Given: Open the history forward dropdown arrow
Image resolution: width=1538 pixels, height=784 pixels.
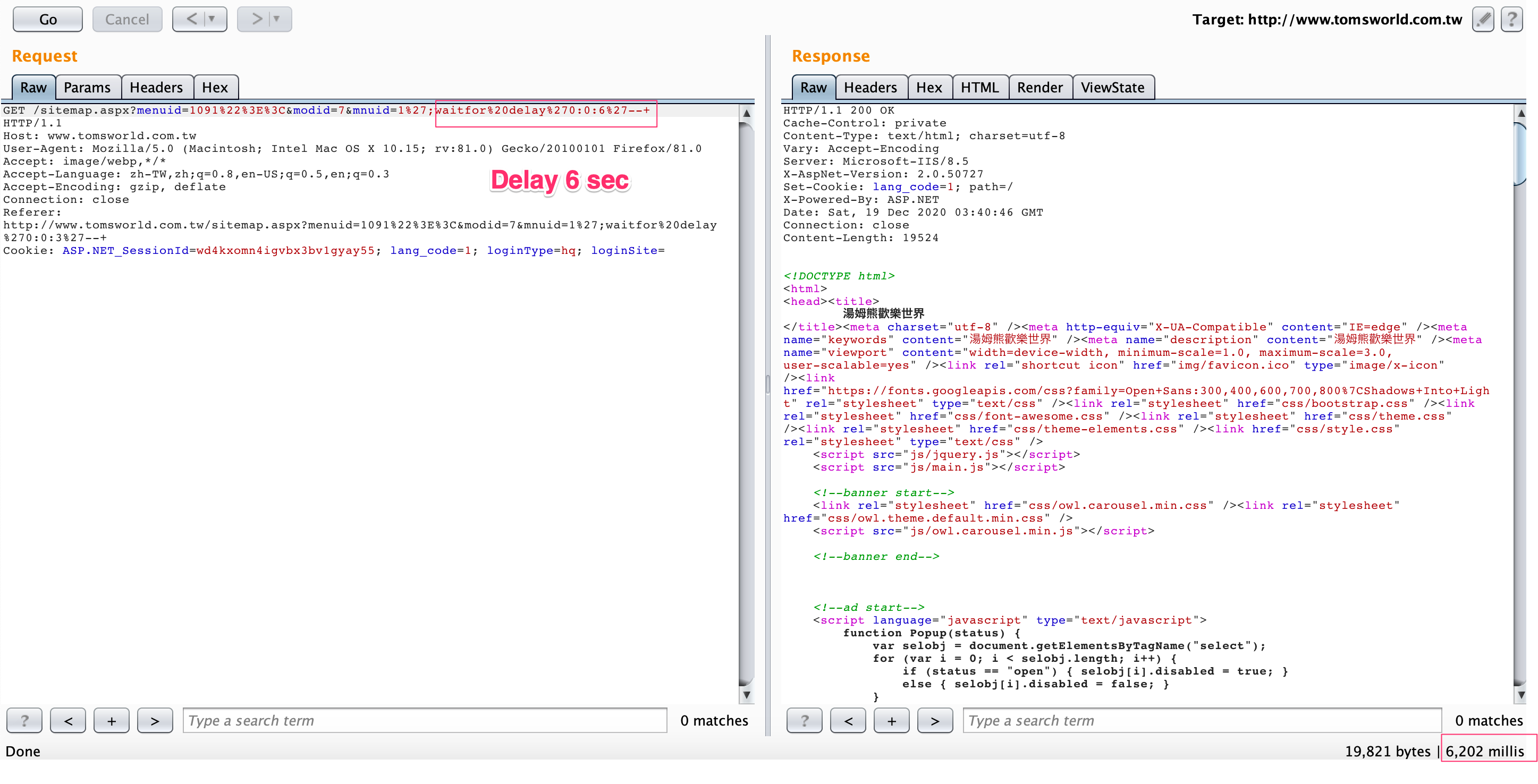Looking at the screenshot, I should (277, 19).
